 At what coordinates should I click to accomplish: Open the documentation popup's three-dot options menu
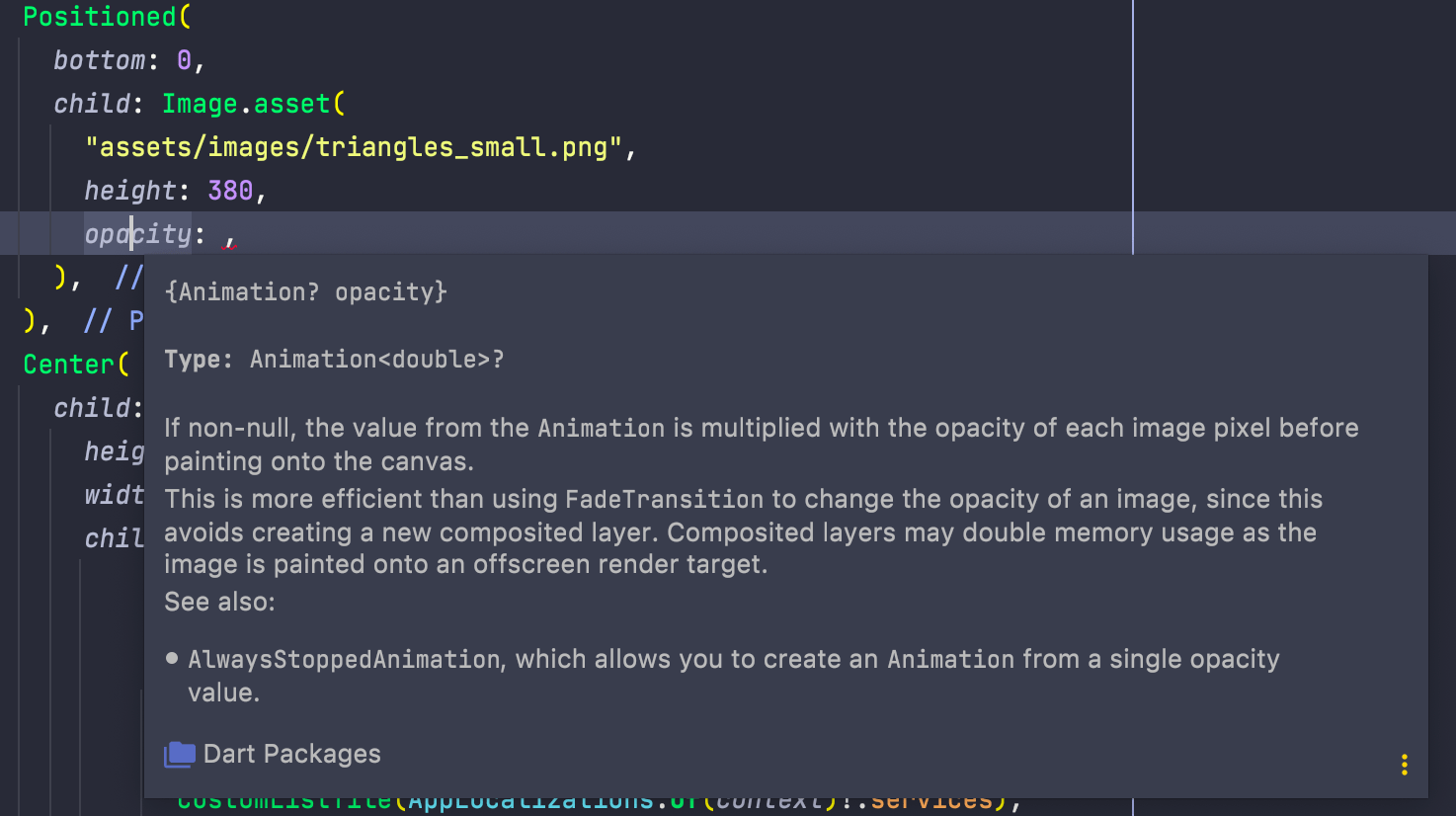(1404, 765)
